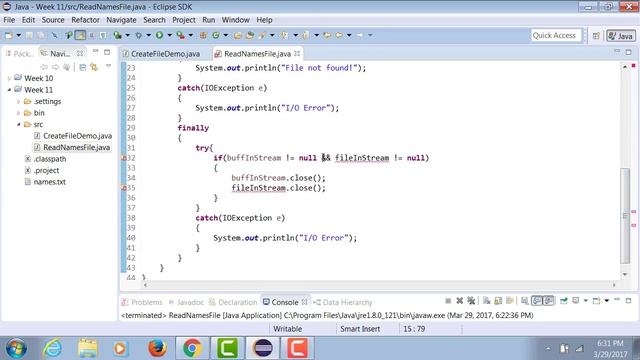The width and height of the screenshot is (640, 360).
Task: Toggle Link with Editor in Navigator
Action: click(94, 67)
